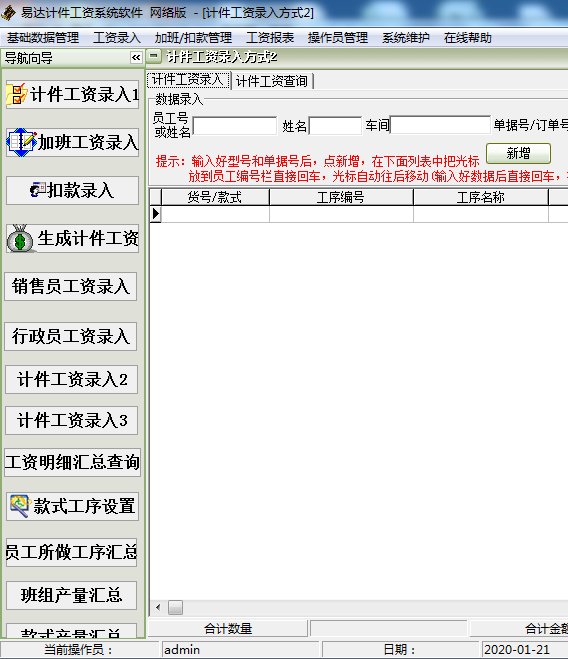
Task: Focus the 车间 input field
Action: [x=440, y=125]
